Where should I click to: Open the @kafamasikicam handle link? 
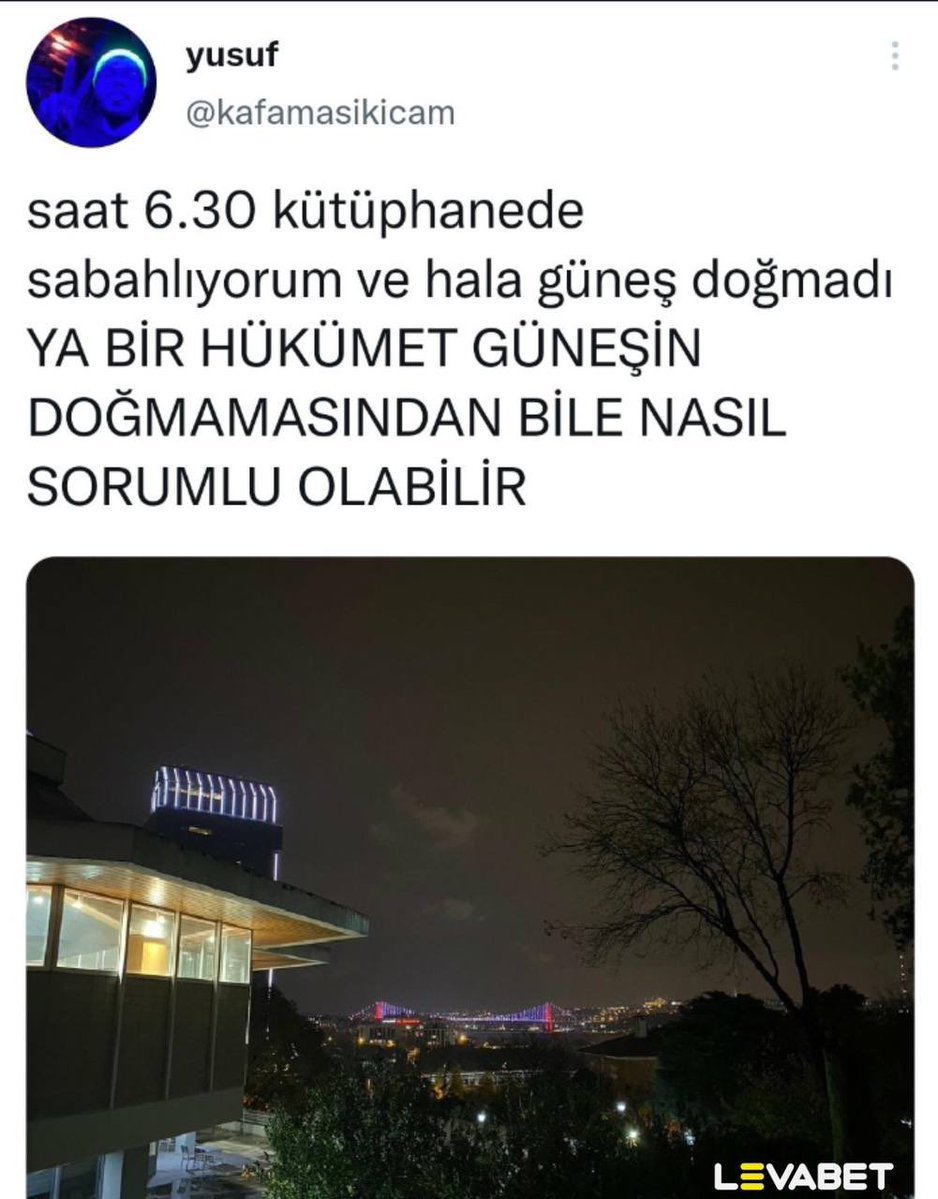[x=320, y=113]
